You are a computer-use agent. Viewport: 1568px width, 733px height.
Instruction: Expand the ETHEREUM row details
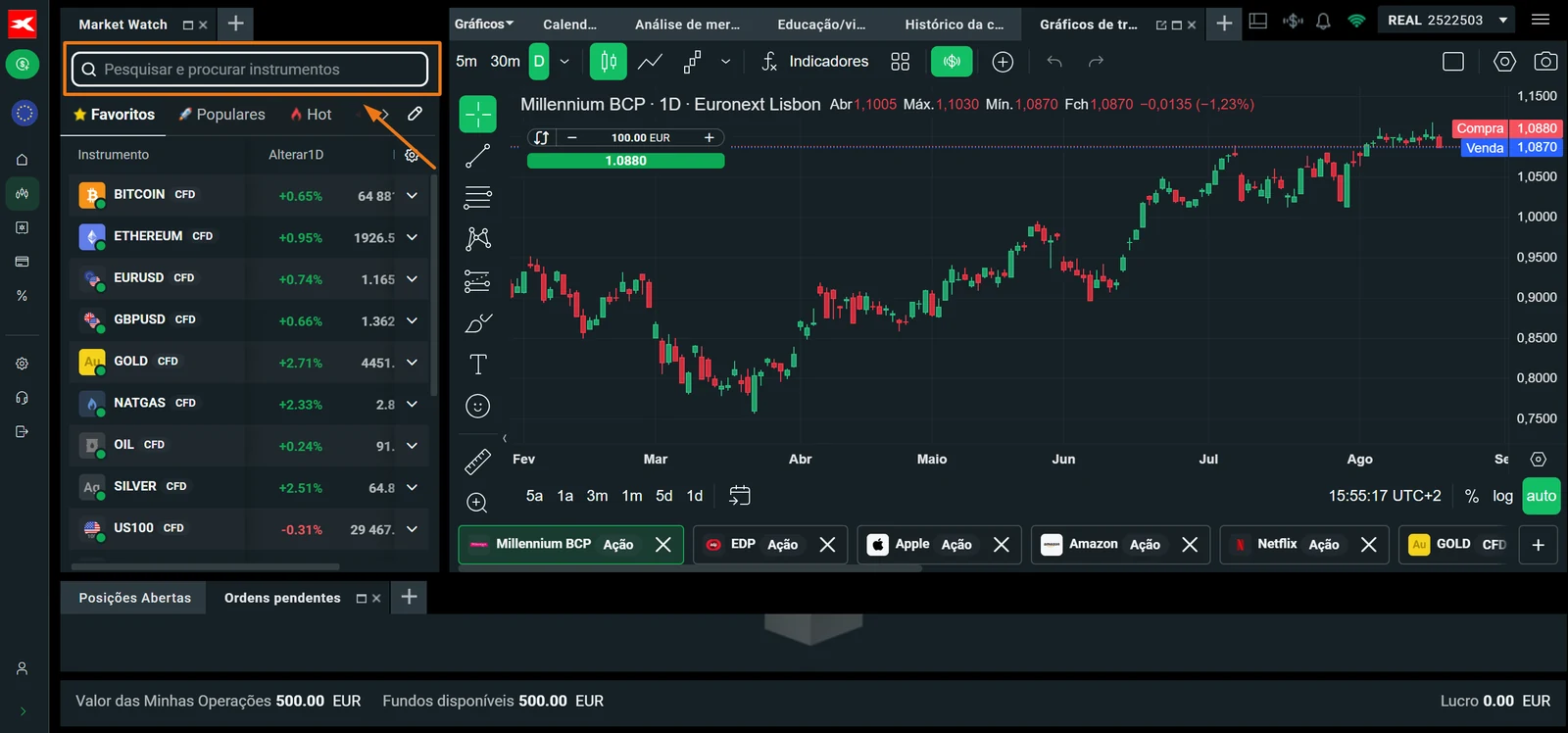pyautogui.click(x=412, y=237)
